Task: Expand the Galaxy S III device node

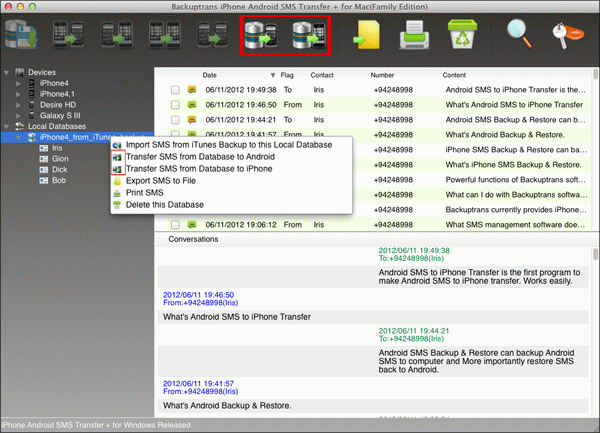Action: coord(18,116)
